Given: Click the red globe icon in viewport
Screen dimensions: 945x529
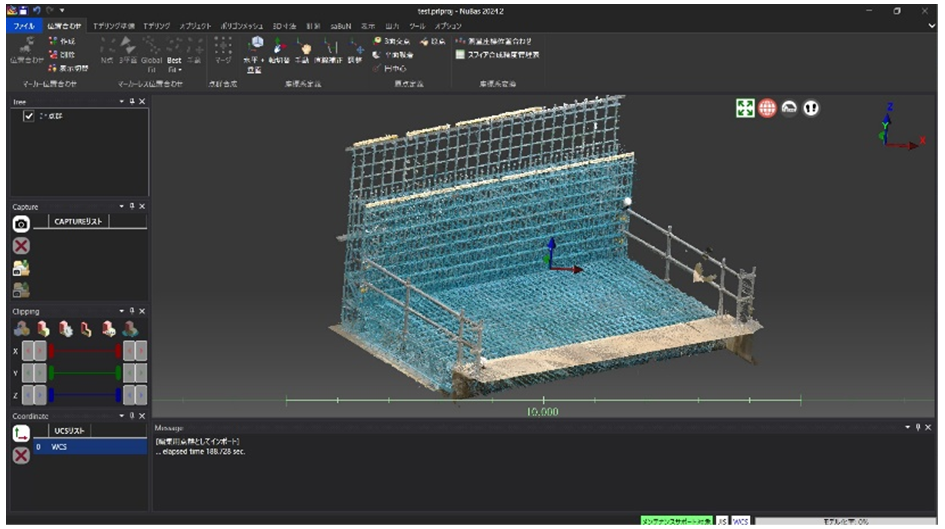Looking at the screenshot, I should pos(767,108).
